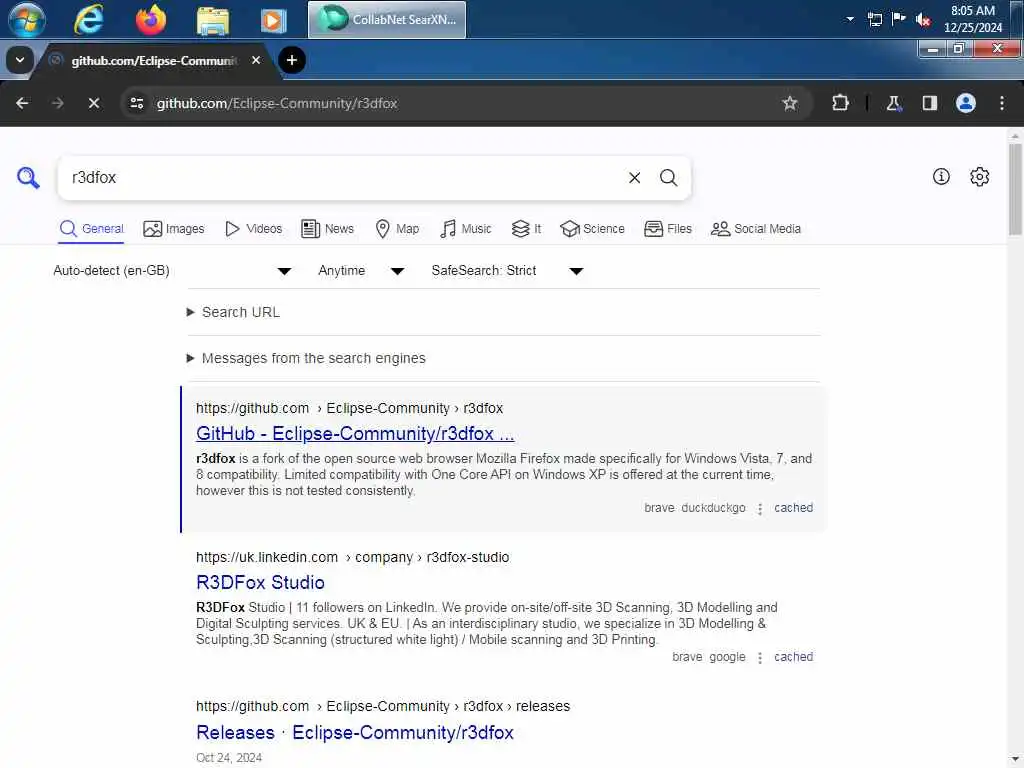Select the github.com/Eclipse-Community tab
Viewport: 1024px width, 768px height.
coord(153,60)
